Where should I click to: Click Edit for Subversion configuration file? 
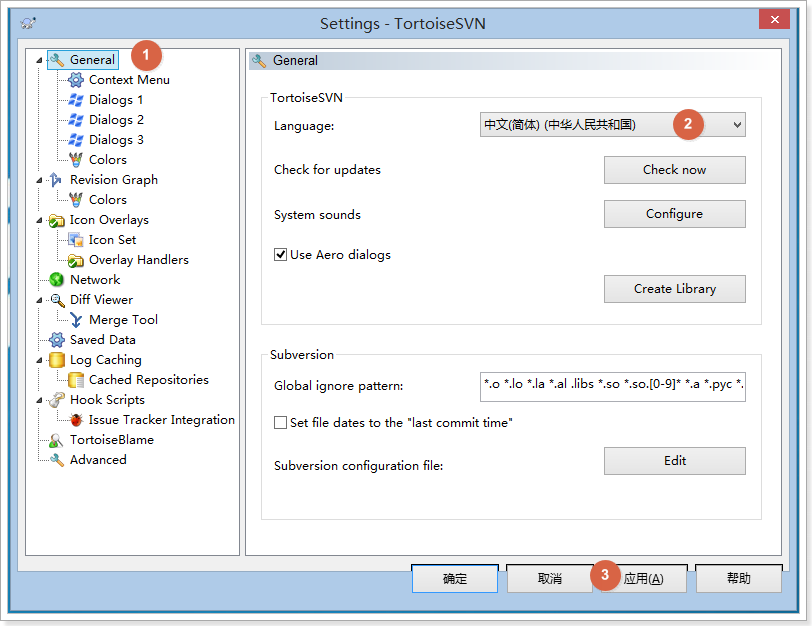[x=675, y=461]
